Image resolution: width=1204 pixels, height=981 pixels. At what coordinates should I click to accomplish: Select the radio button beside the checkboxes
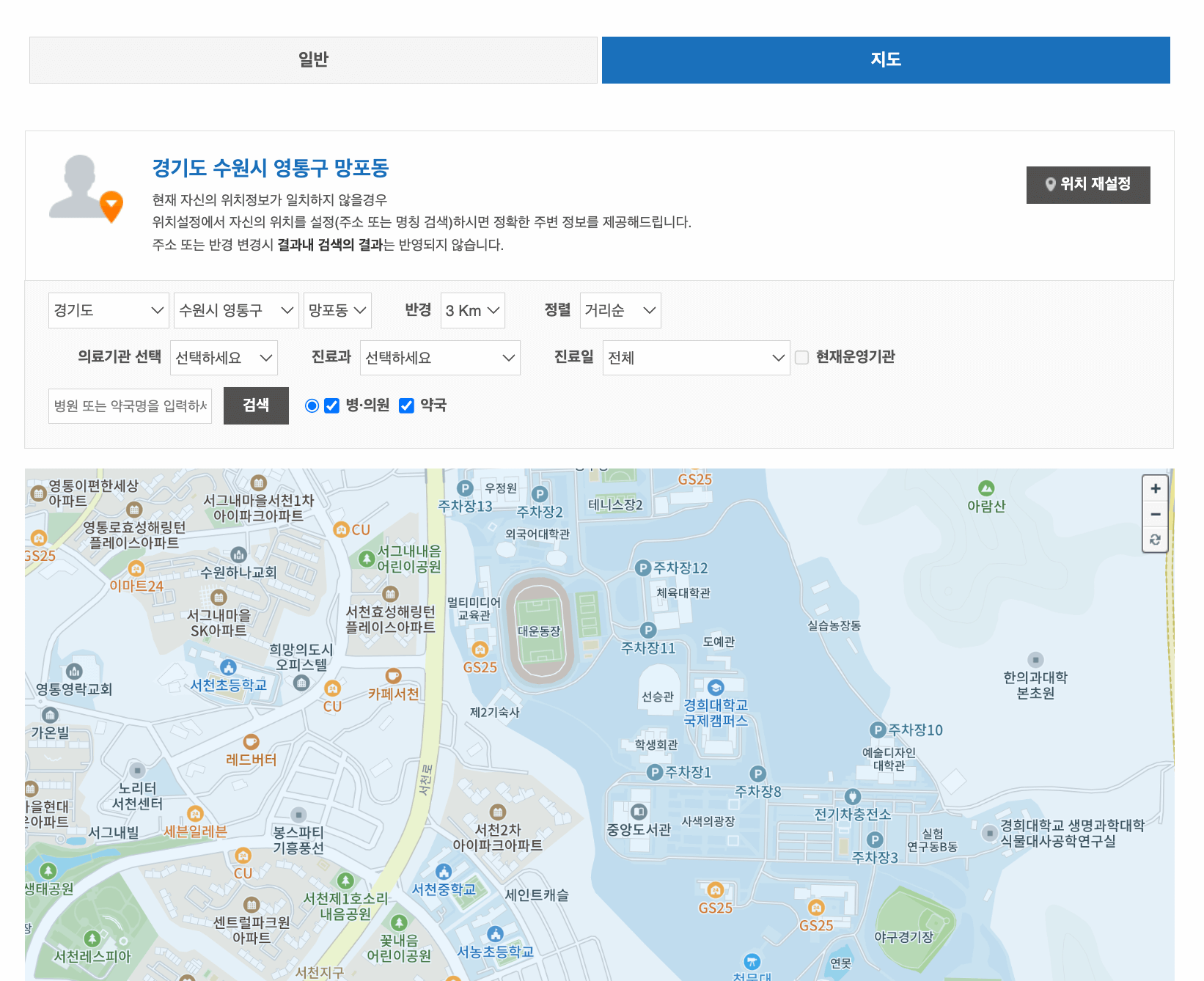(x=312, y=405)
